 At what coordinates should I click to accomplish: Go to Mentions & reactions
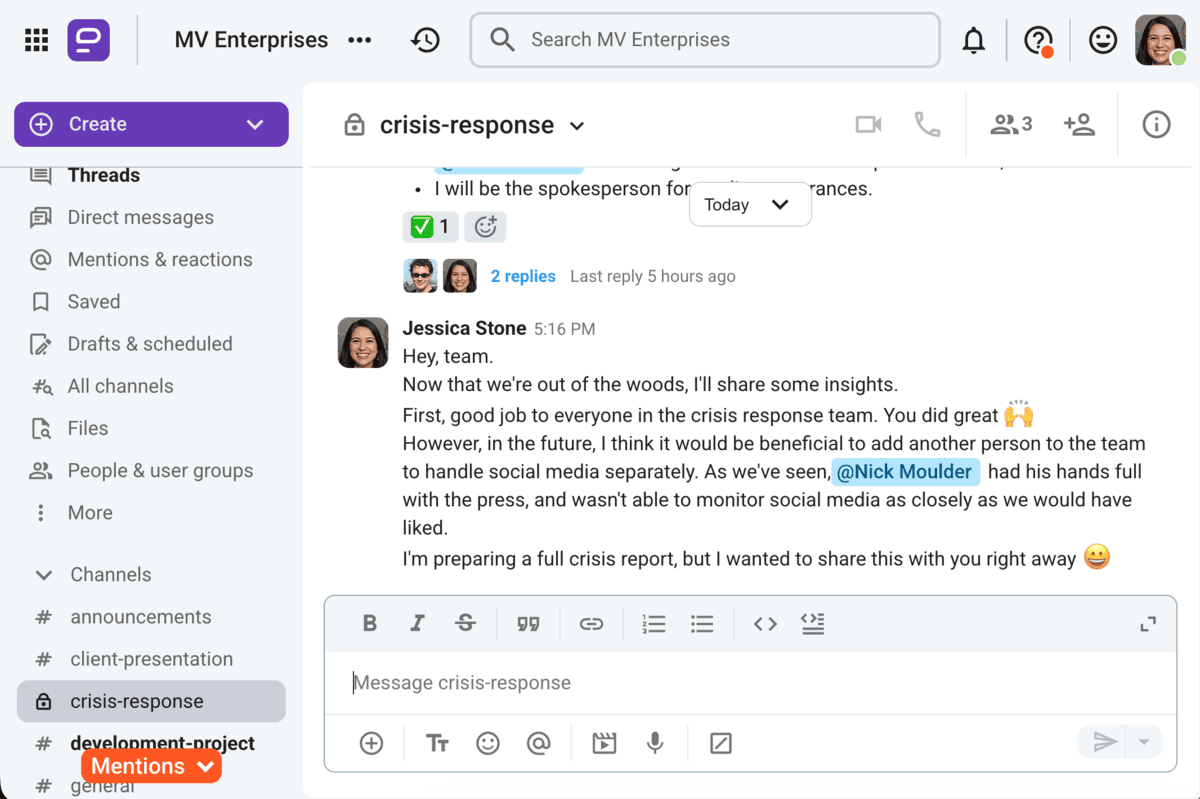[159, 259]
